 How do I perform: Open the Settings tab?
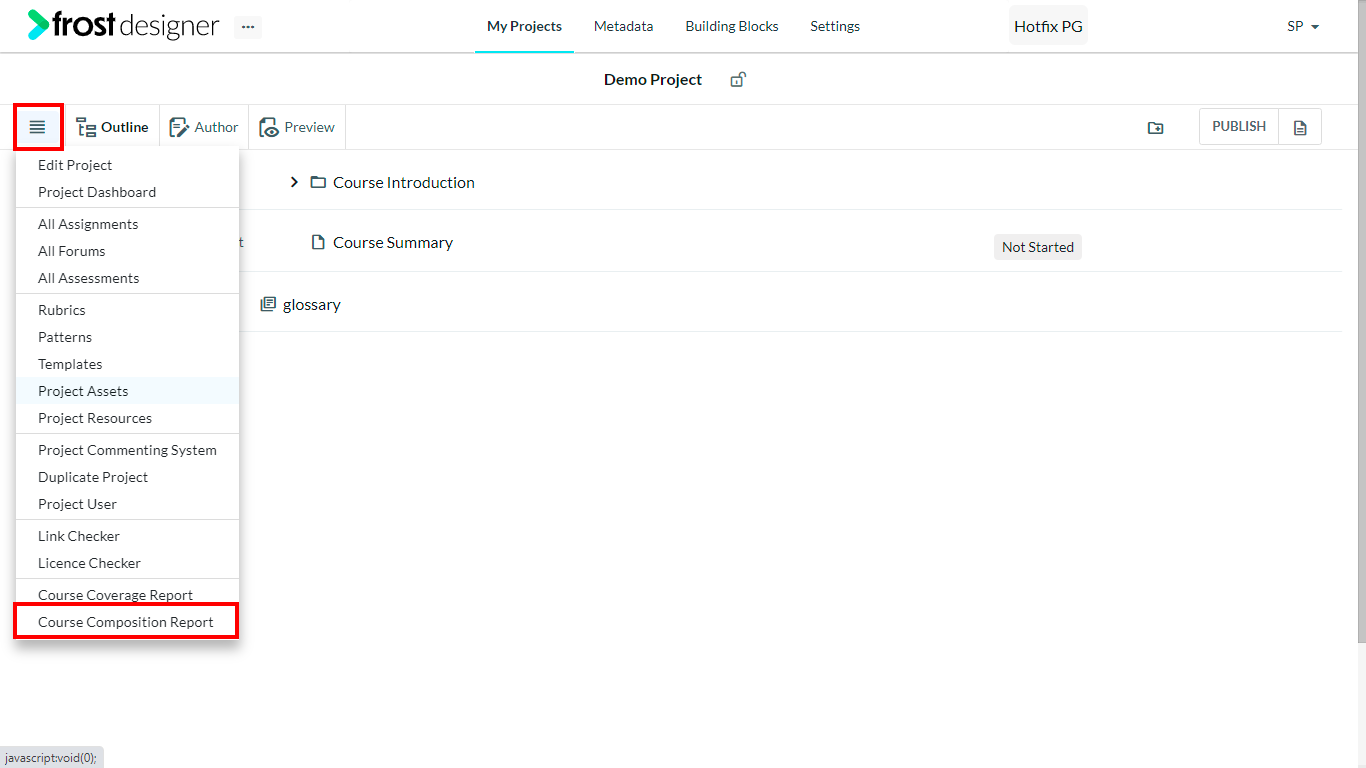(835, 27)
